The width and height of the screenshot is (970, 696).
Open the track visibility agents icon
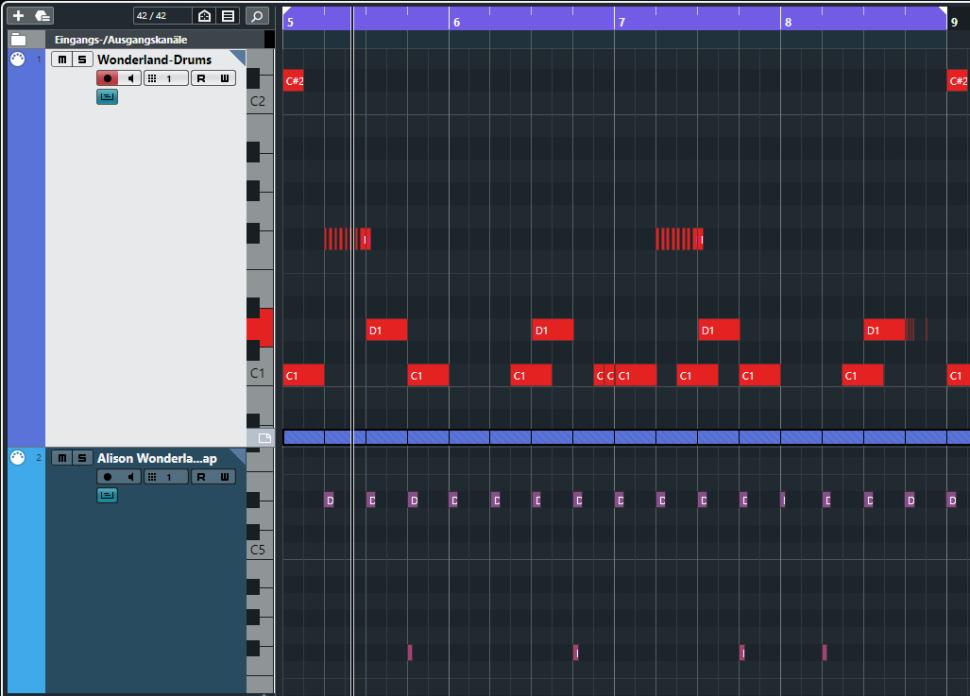point(203,16)
